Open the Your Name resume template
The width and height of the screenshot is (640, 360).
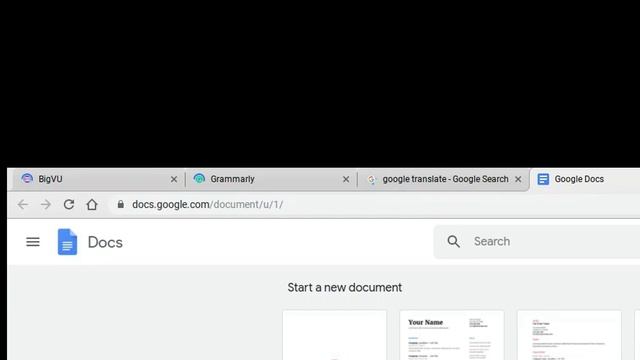(452, 335)
